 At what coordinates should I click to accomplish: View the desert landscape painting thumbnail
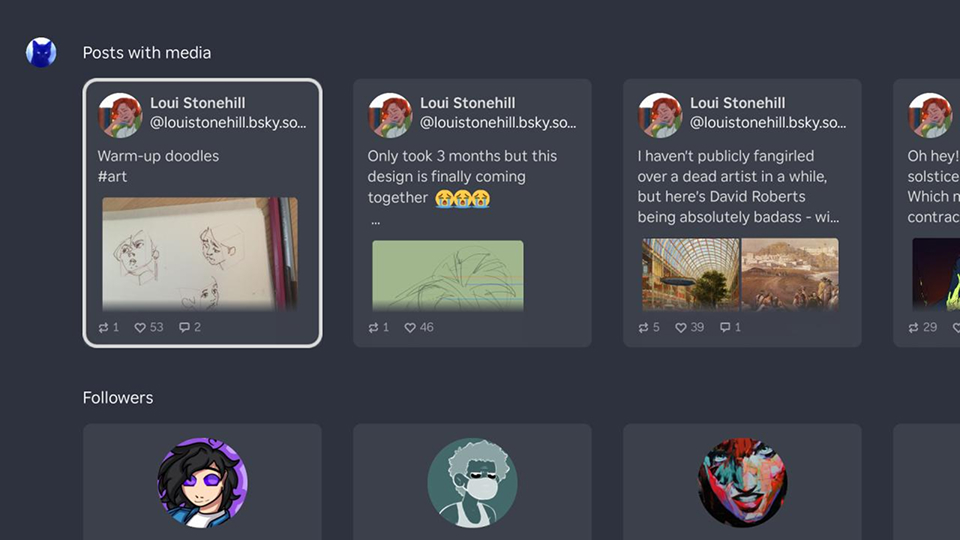tap(790, 274)
